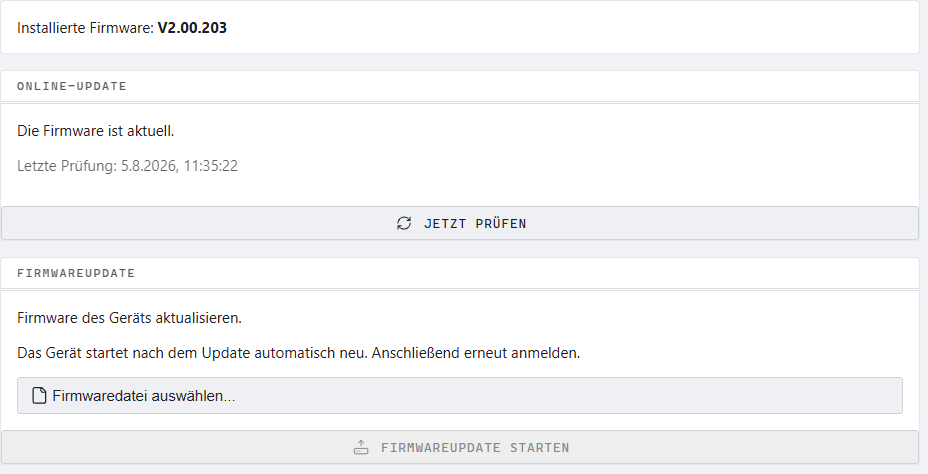Click the last check time 11:35:22
This screenshot has height=474, width=928.
[211, 166]
